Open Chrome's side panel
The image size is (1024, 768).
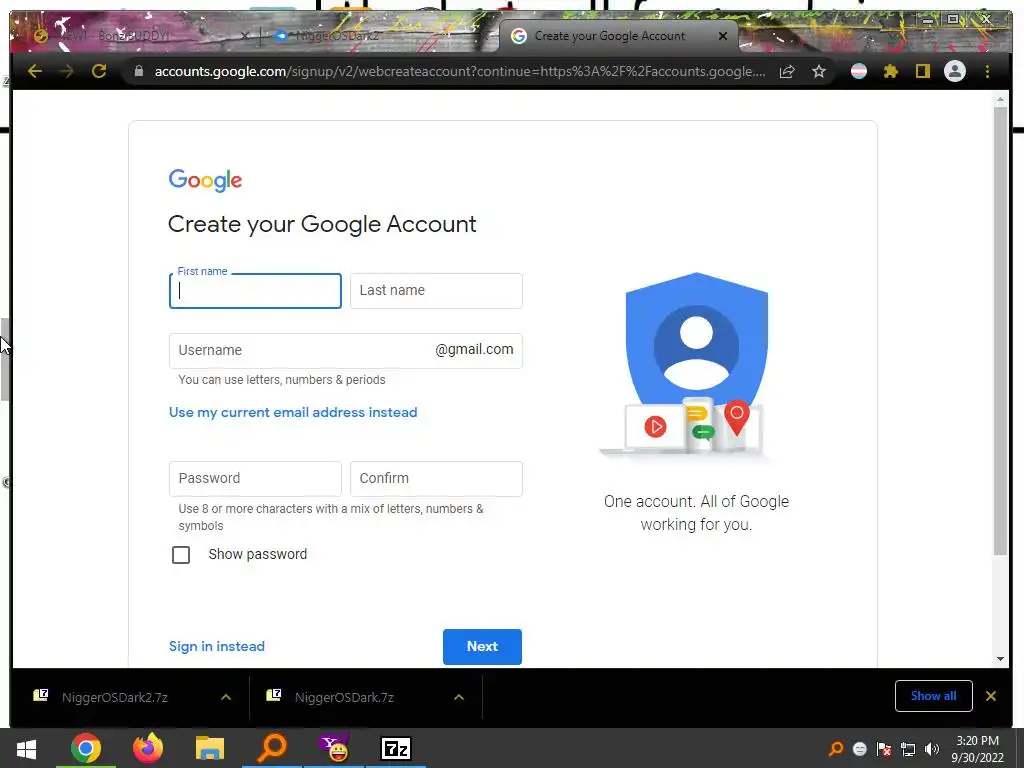coord(922,71)
